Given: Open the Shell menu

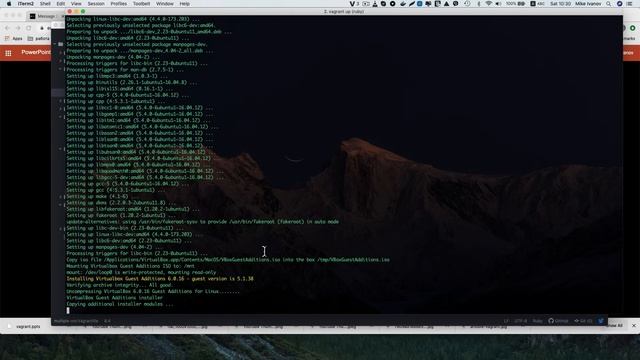Looking at the screenshot, I should point(45,4).
